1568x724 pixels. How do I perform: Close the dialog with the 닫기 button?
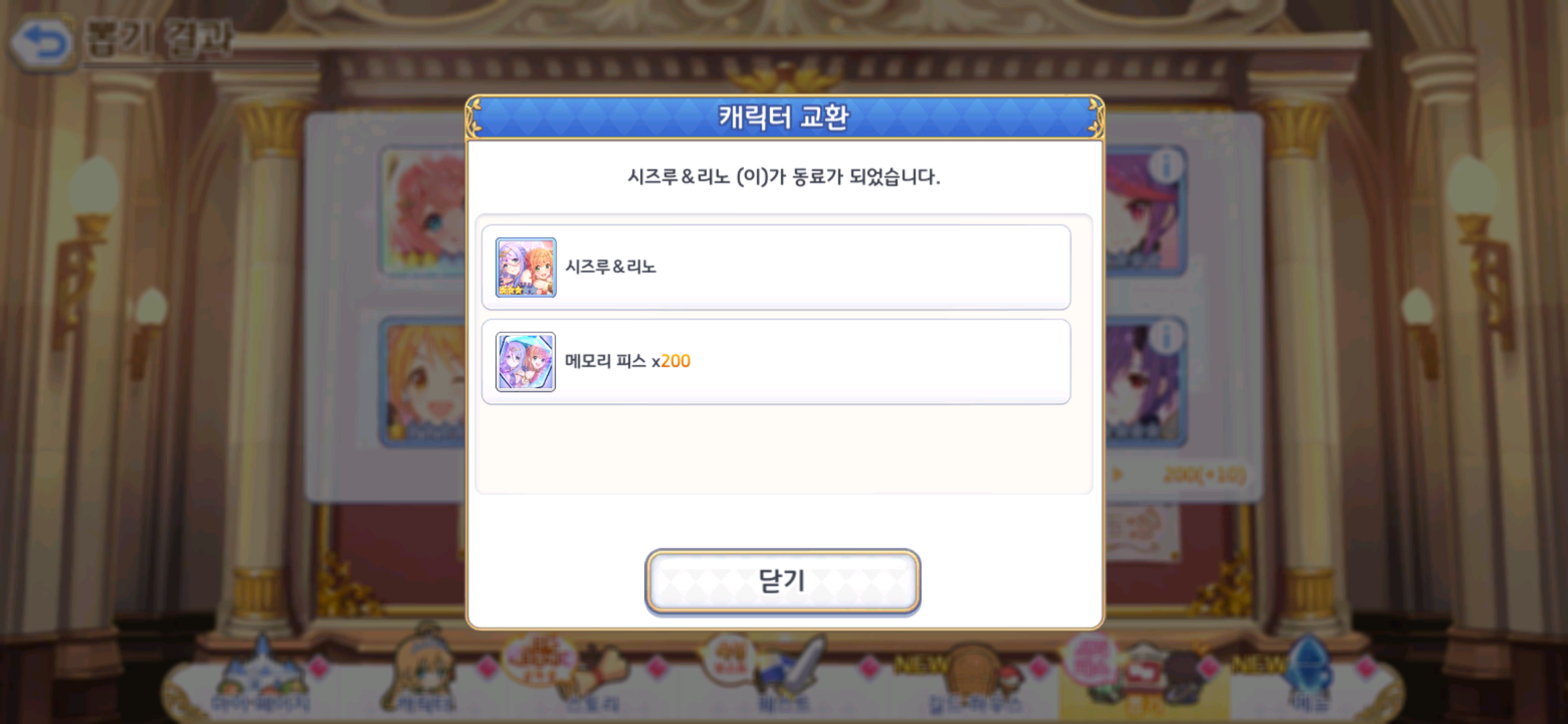(x=783, y=581)
